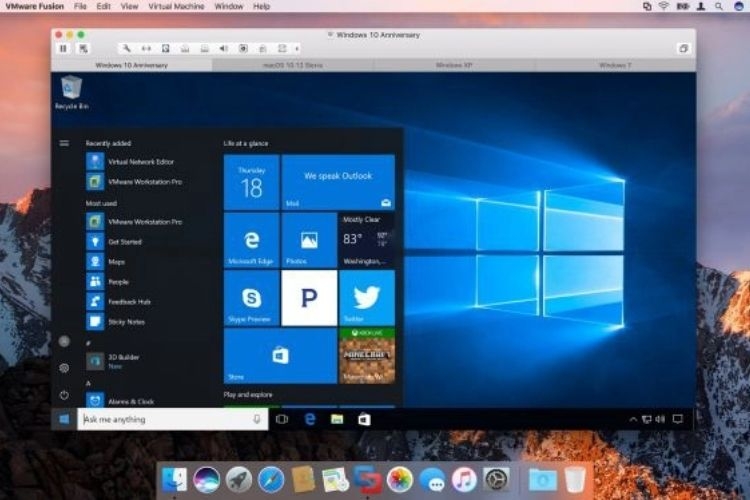Click the snapshot icon next to pause
This screenshot has height=500, width=750.
pos(83,48)
